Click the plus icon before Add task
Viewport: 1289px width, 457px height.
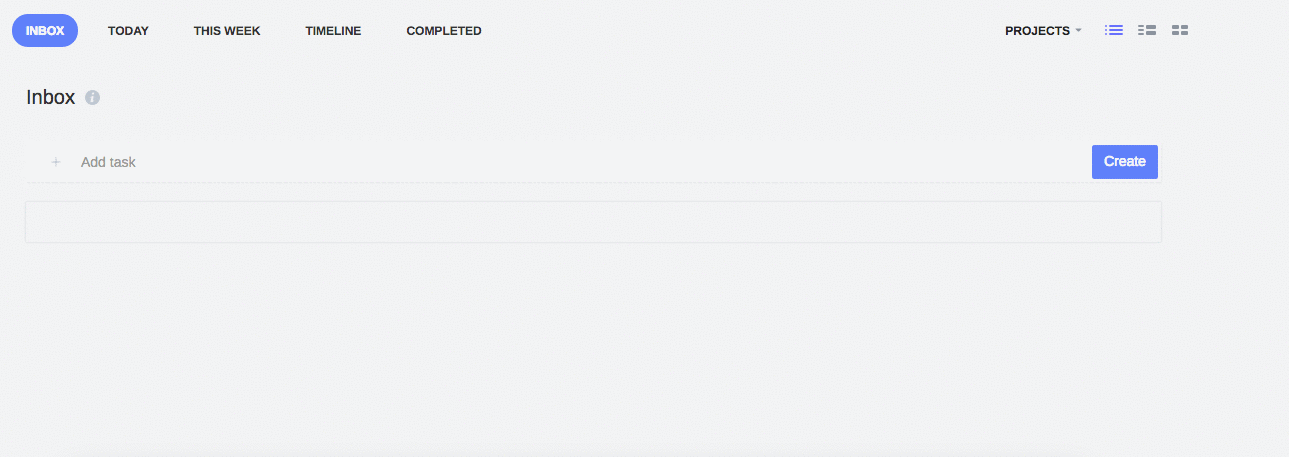point(56,162)
